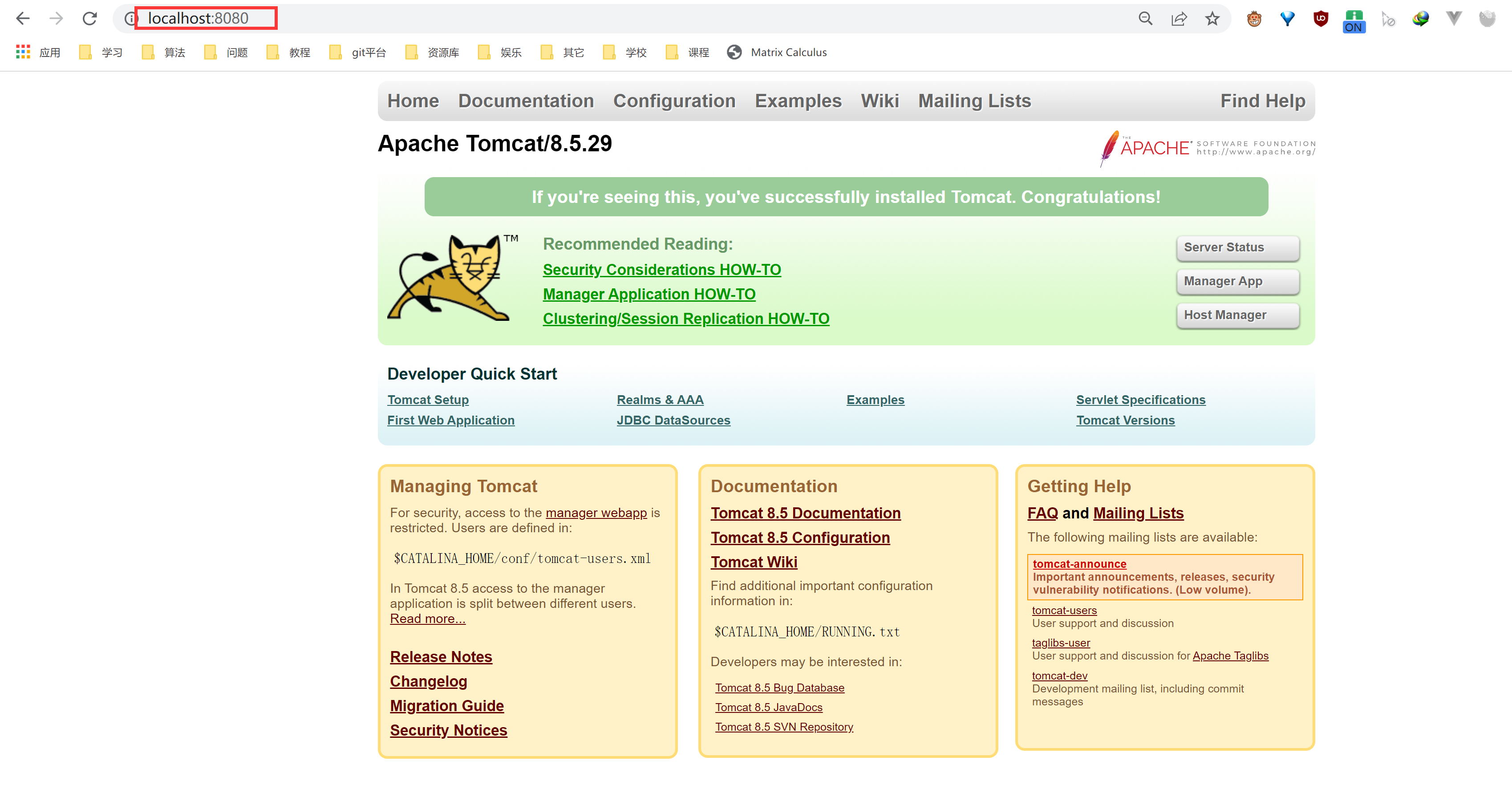
Task: Go to Examples in top navigation
Action: [x=798, y=101]
